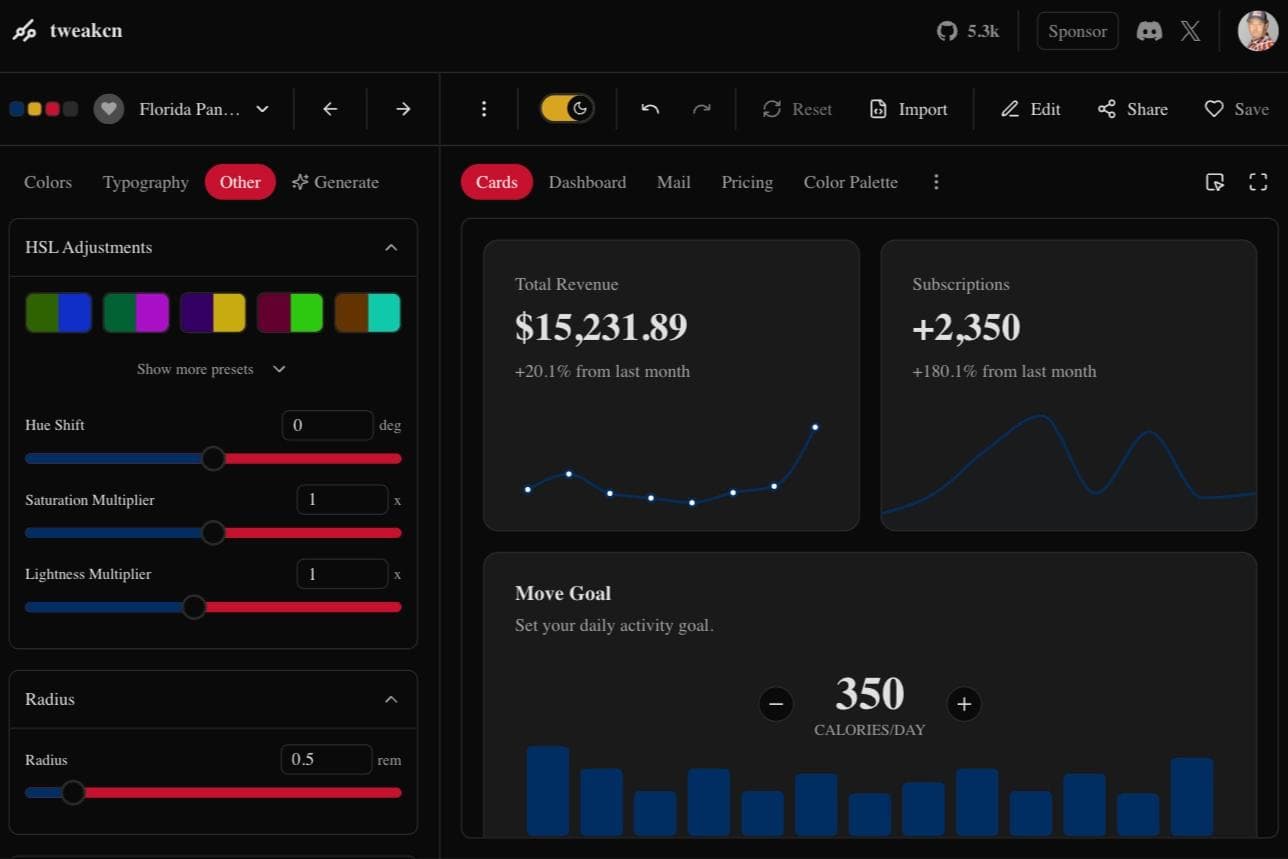Open the Typography settings tab
The image size is (1288, 859).
tap(144, 182)
